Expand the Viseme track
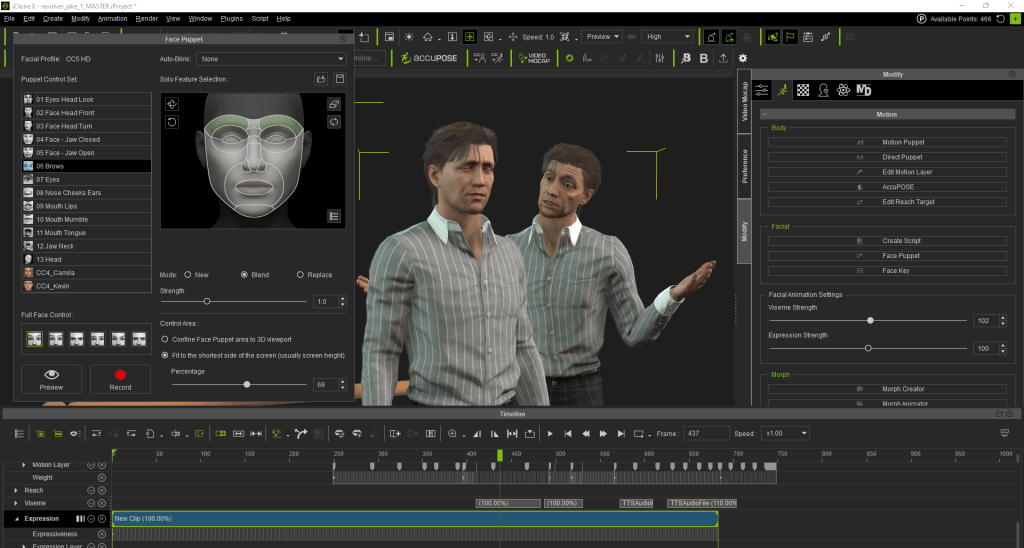 16,503
